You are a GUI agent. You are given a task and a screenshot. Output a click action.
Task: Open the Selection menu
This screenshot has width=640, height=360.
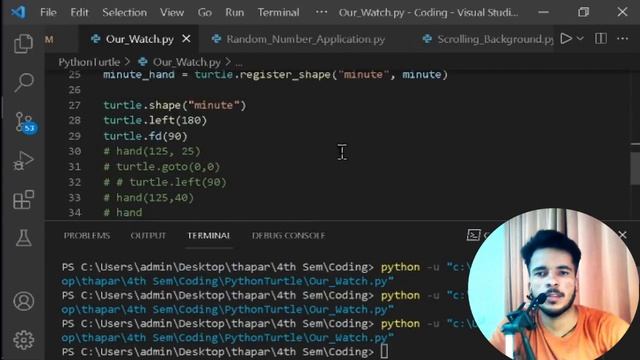click(x=124, y=12)
